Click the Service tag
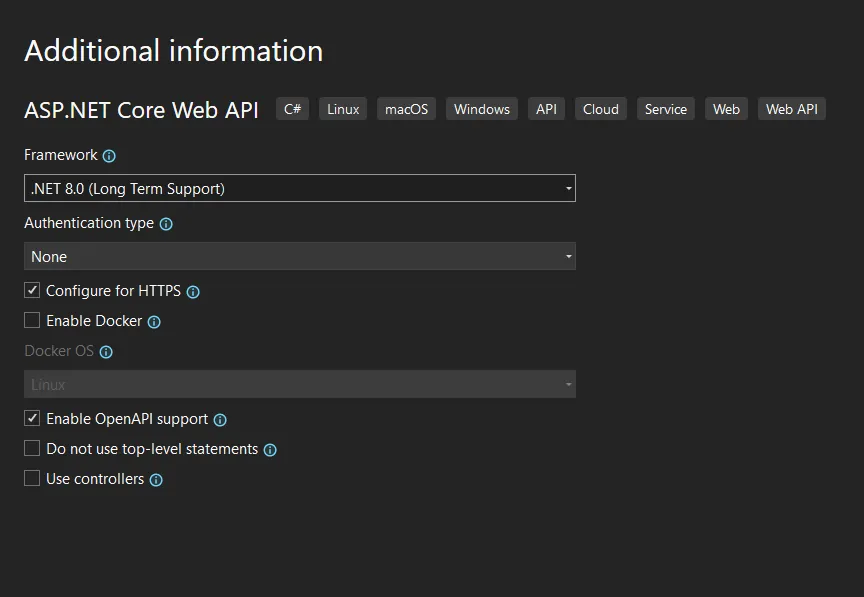The width and height of the screenshot is (864, 597). click(665, 108)
